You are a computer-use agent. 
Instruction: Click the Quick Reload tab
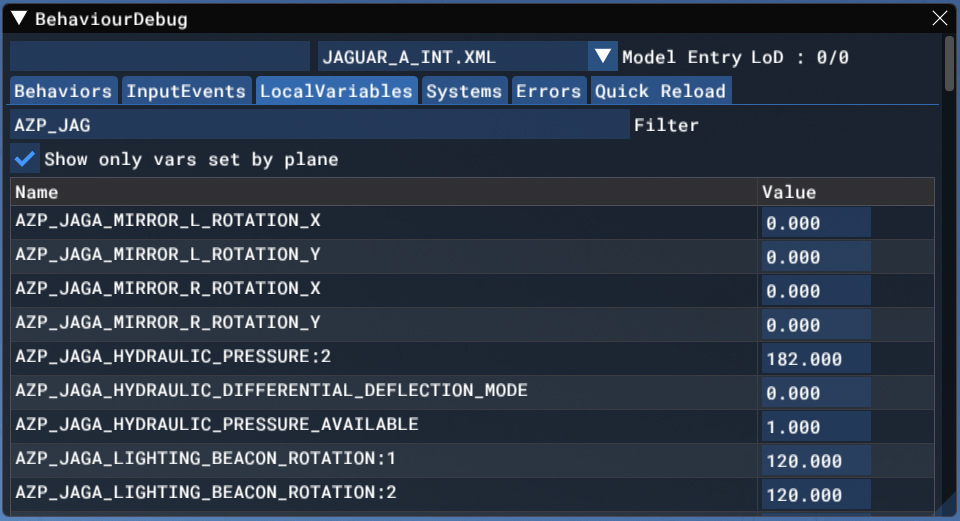click(660, 91)
